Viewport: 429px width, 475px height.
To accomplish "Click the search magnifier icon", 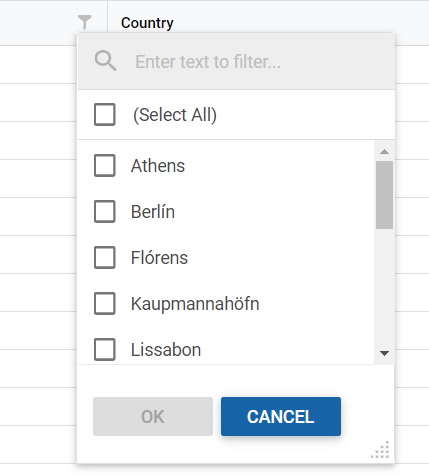I will point(106,61).
